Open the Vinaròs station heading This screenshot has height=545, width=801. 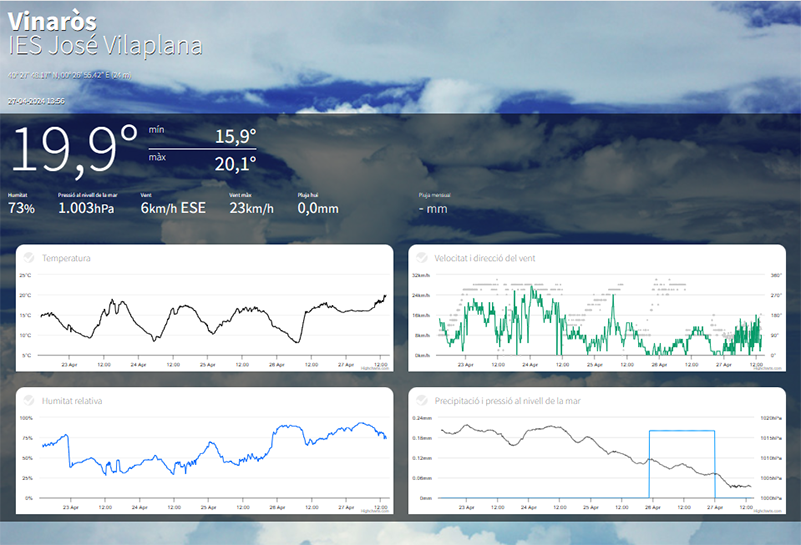point(53,20)
